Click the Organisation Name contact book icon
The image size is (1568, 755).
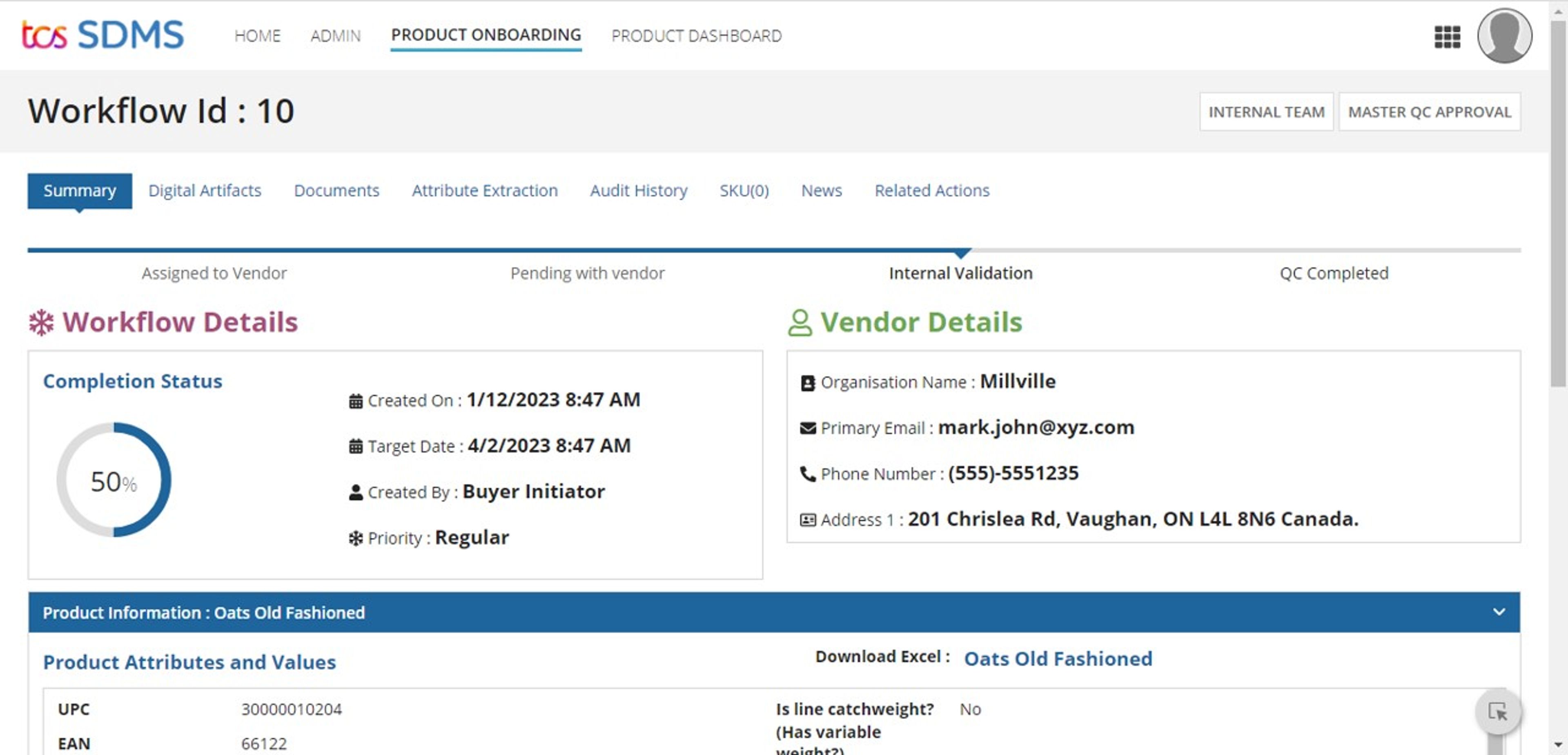(x=808, y=383)
